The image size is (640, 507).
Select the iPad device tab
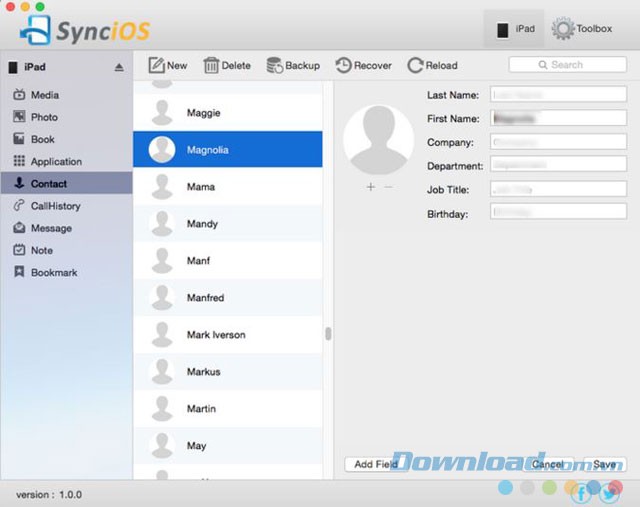tap(514, 29)
